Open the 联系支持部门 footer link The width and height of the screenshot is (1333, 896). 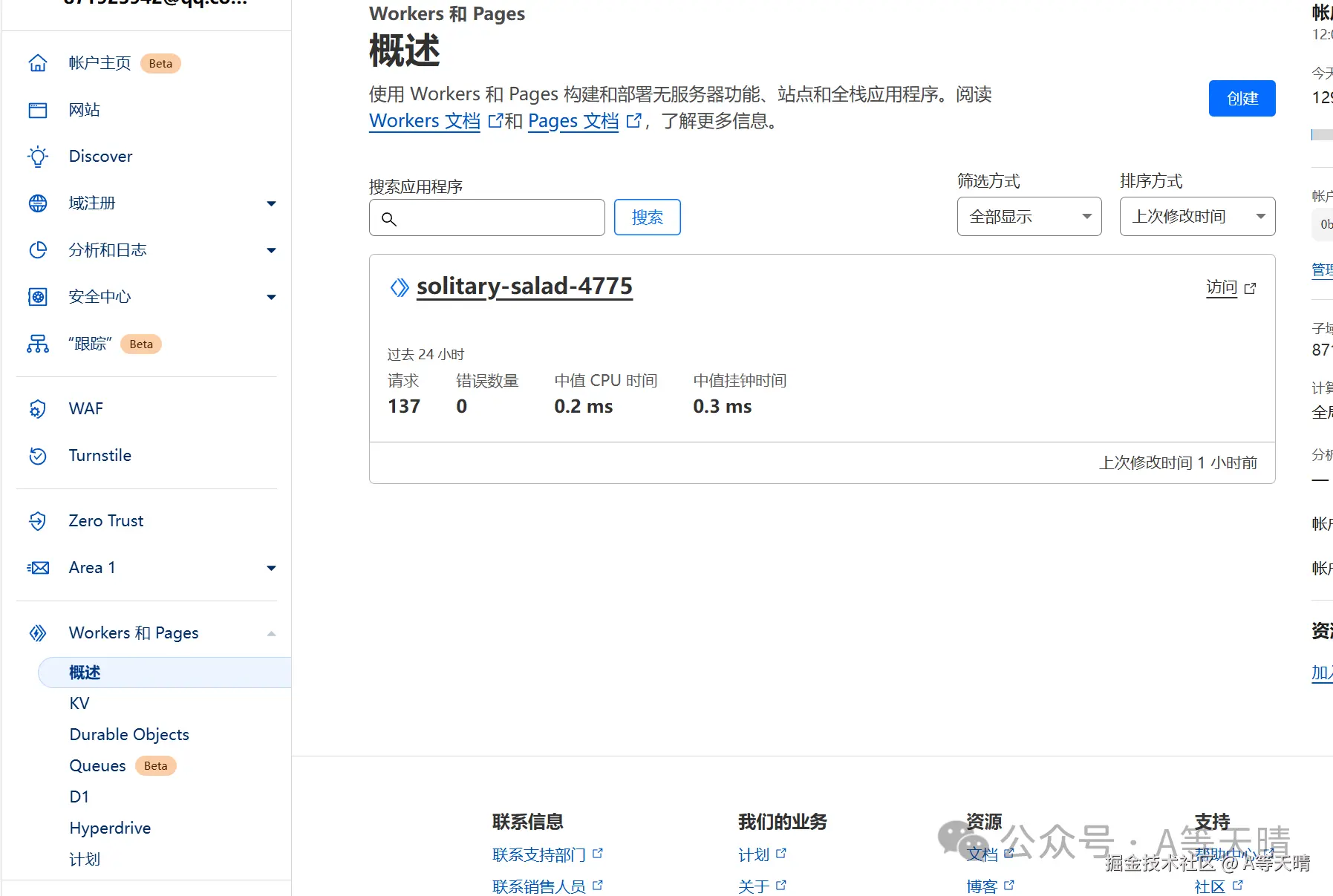click(x=539, y=855)
